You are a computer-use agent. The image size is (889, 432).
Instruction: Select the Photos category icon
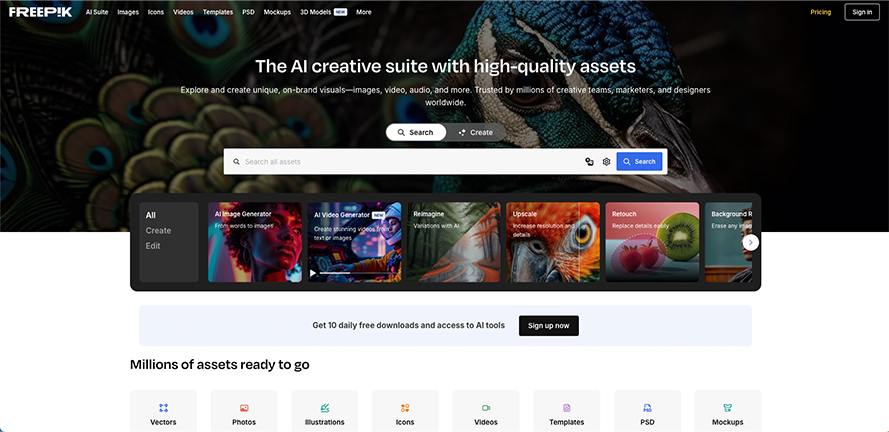coord(244,408)
